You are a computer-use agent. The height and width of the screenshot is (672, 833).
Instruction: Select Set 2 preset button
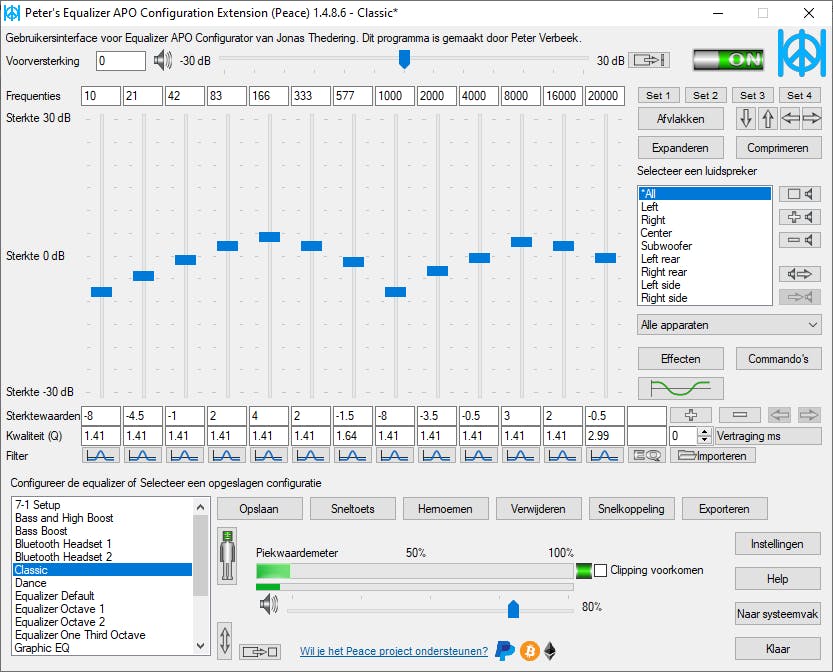pos(705,96)
